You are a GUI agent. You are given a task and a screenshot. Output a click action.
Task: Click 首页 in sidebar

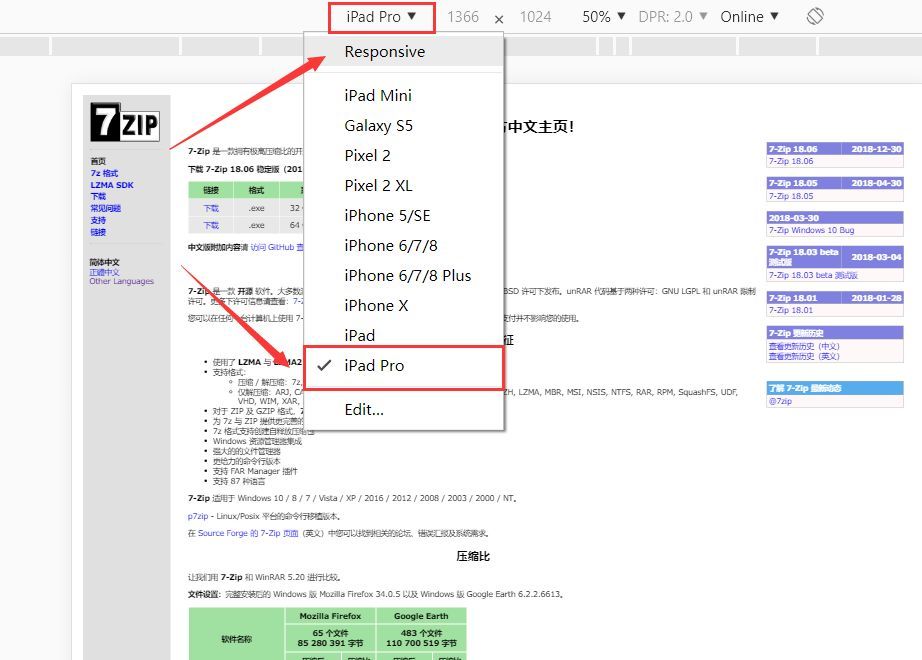98,161
